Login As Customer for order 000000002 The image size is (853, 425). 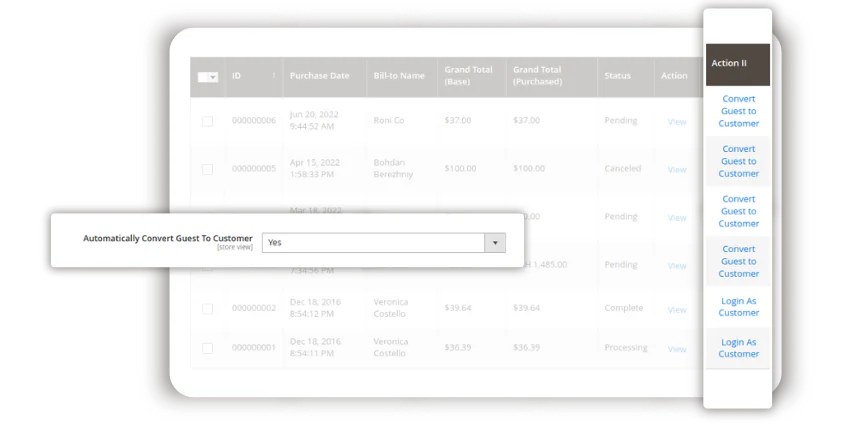click(738, 307)
